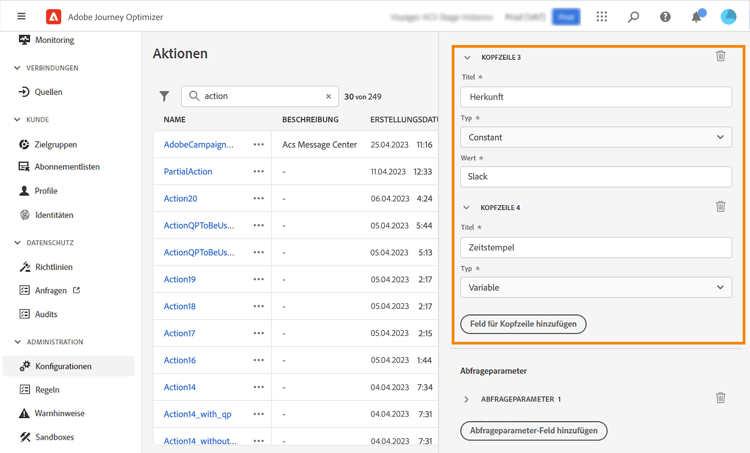Open the app switcher grid
The height and width of the screenshot is (453, 750).
coord(601,17)
